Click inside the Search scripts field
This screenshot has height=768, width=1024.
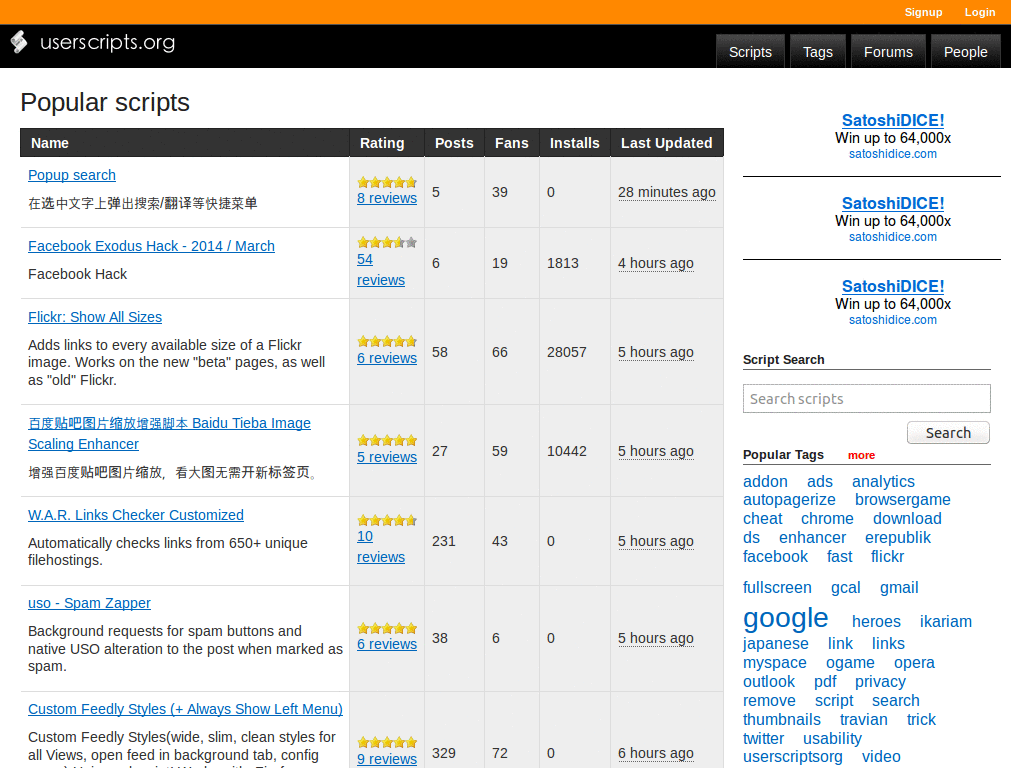tap(865, 398)
